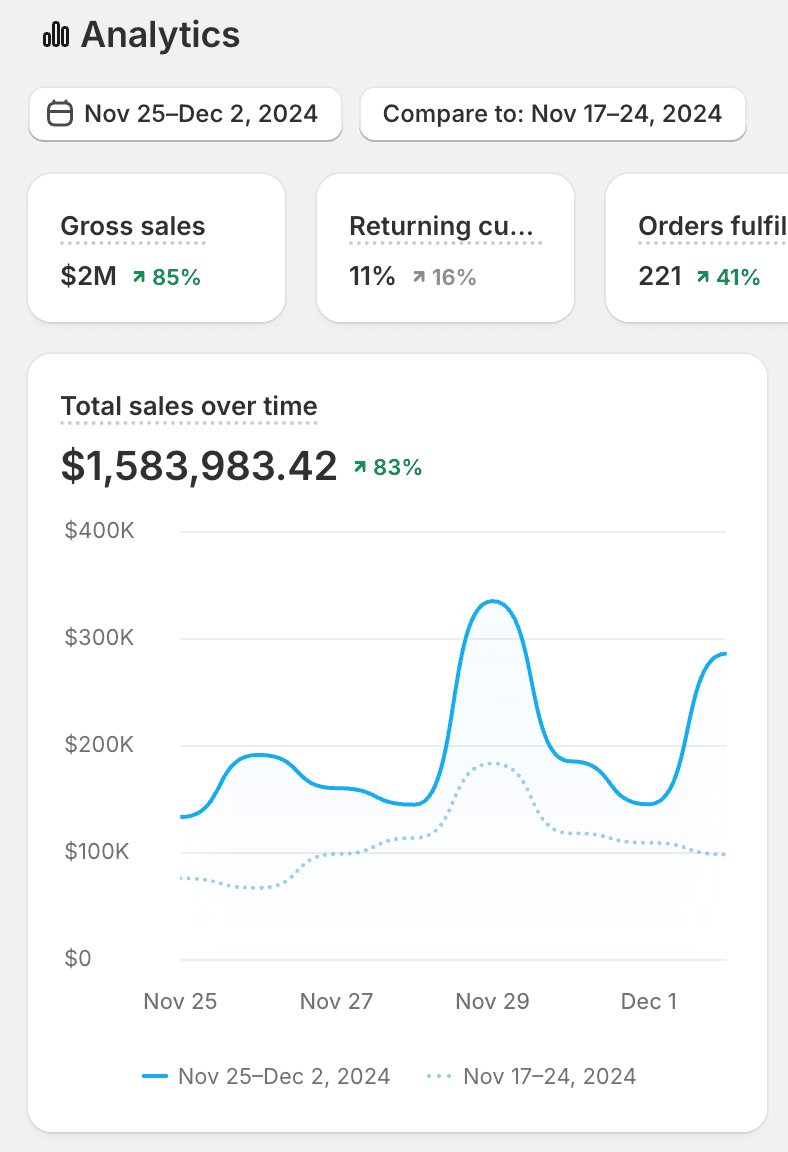The image size is (788, 1152).
Task: Click the Analytics bar chart icon
Action: coord(56,36)
